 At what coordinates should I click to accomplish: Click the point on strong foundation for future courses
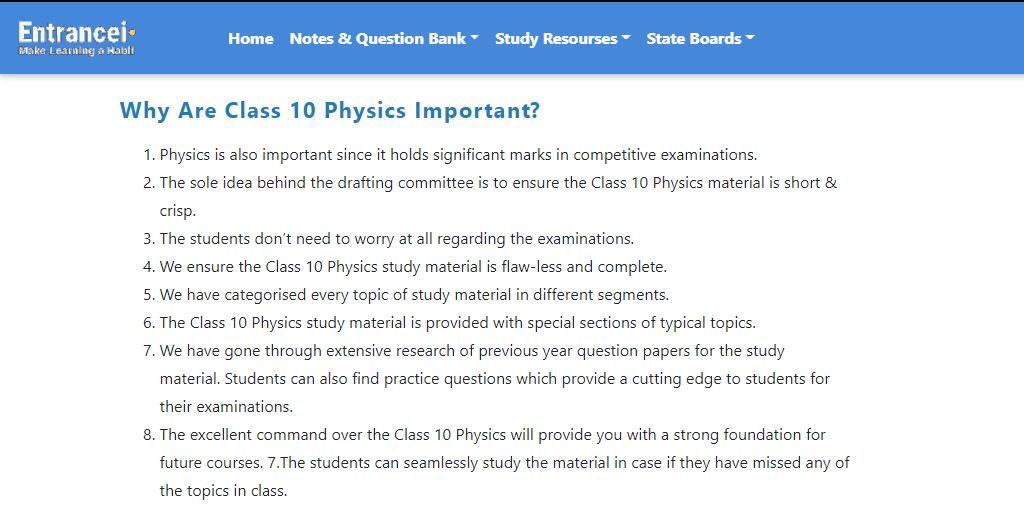(504, 463)
